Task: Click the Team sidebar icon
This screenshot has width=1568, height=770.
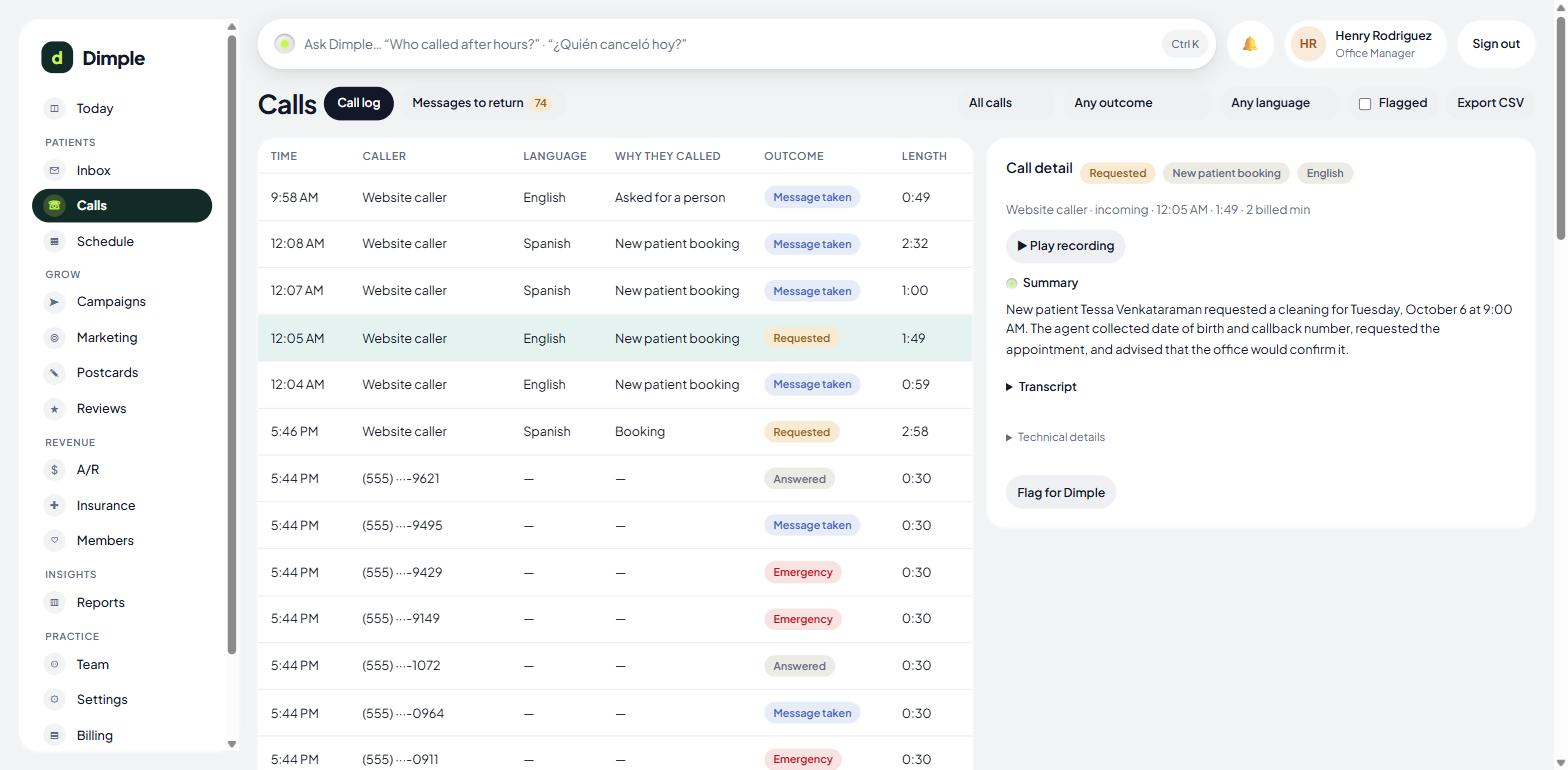Action: click(55, 664)
